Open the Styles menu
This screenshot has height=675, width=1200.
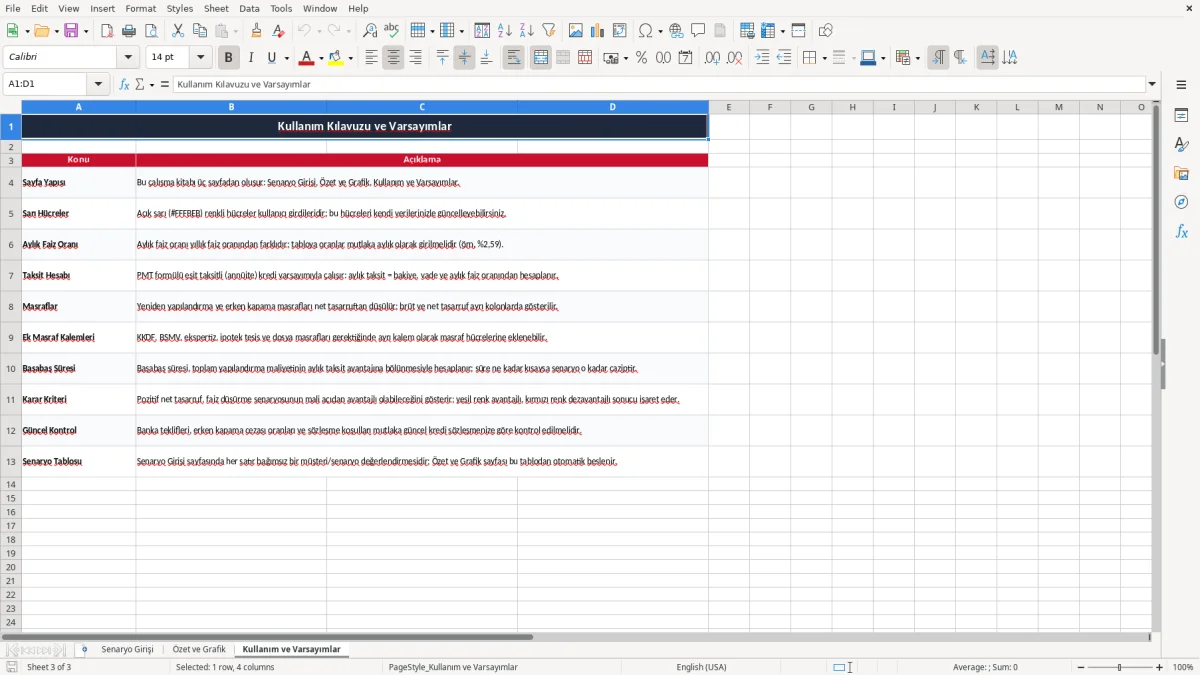pos(180,8)
